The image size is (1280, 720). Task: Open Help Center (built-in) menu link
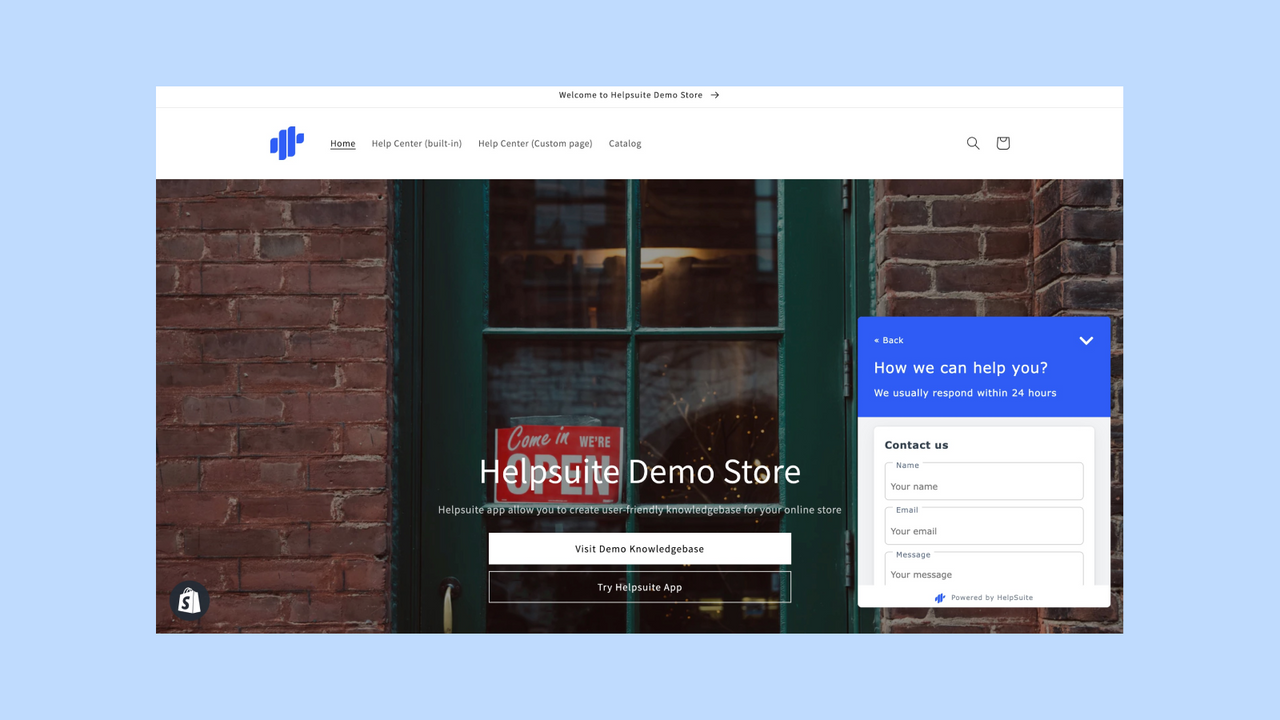click(417, 143)
